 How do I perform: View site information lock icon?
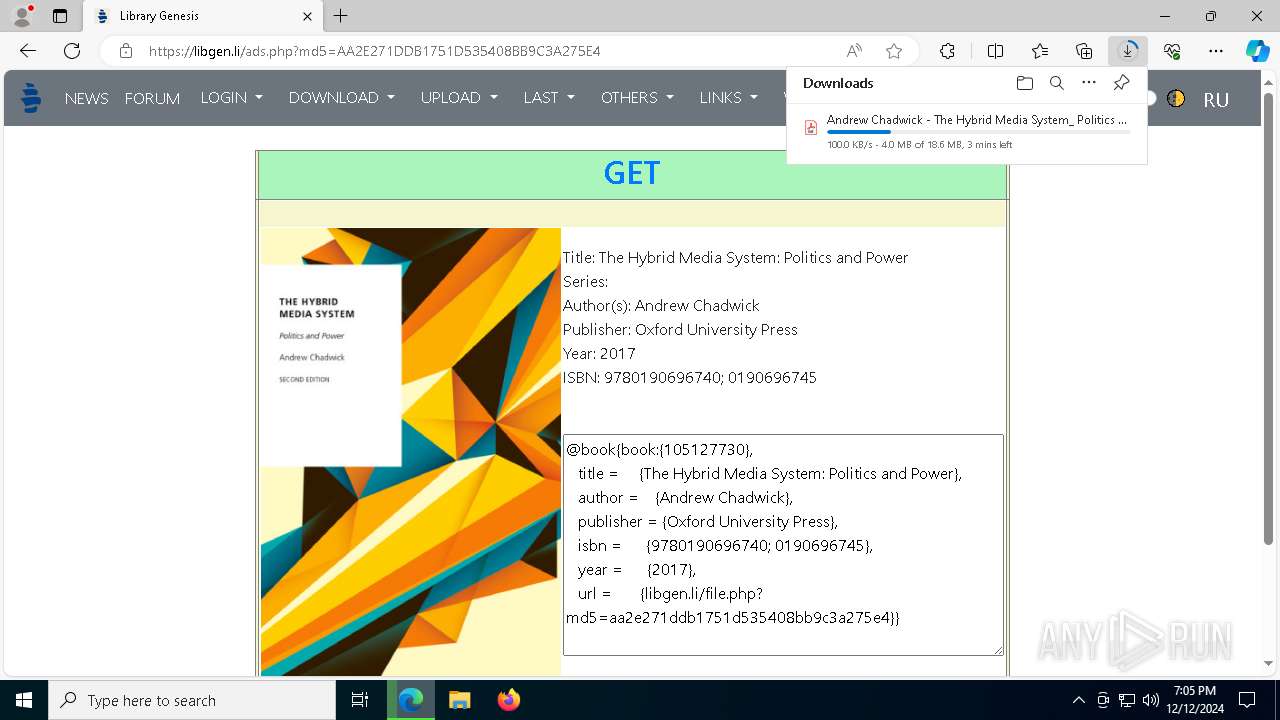point(125,51)
